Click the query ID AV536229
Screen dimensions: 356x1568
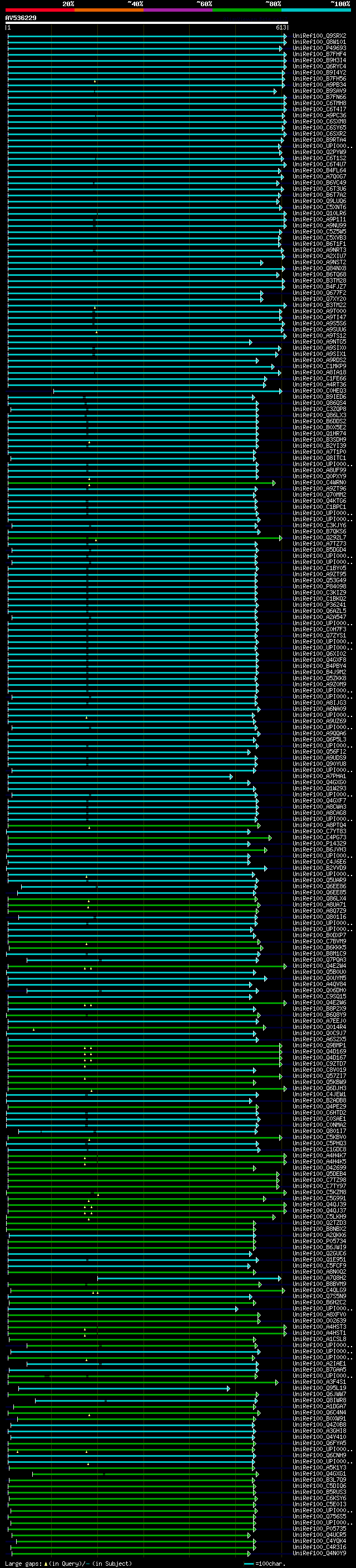(21, 18)
